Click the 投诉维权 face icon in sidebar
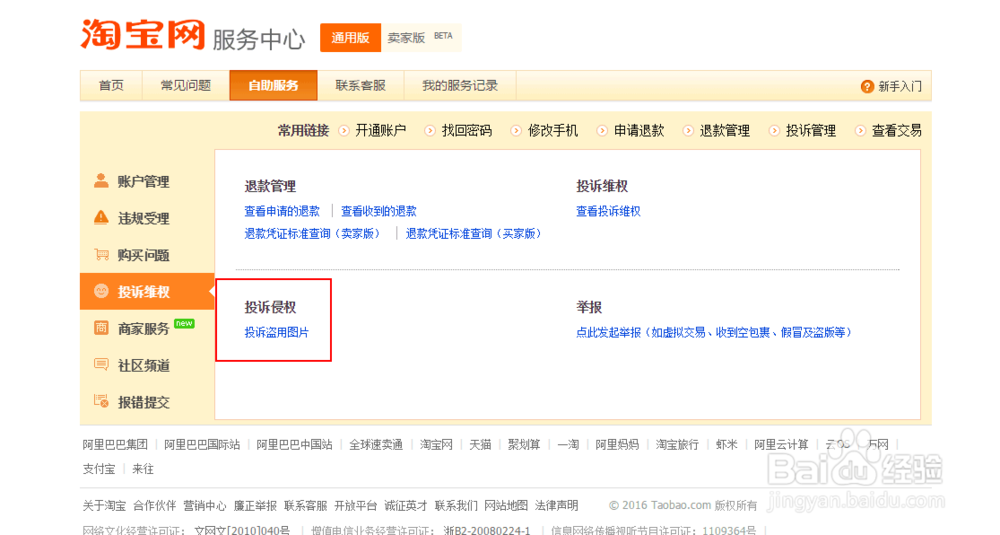Screen dimensions: 1000x535 tap(101, 291)
